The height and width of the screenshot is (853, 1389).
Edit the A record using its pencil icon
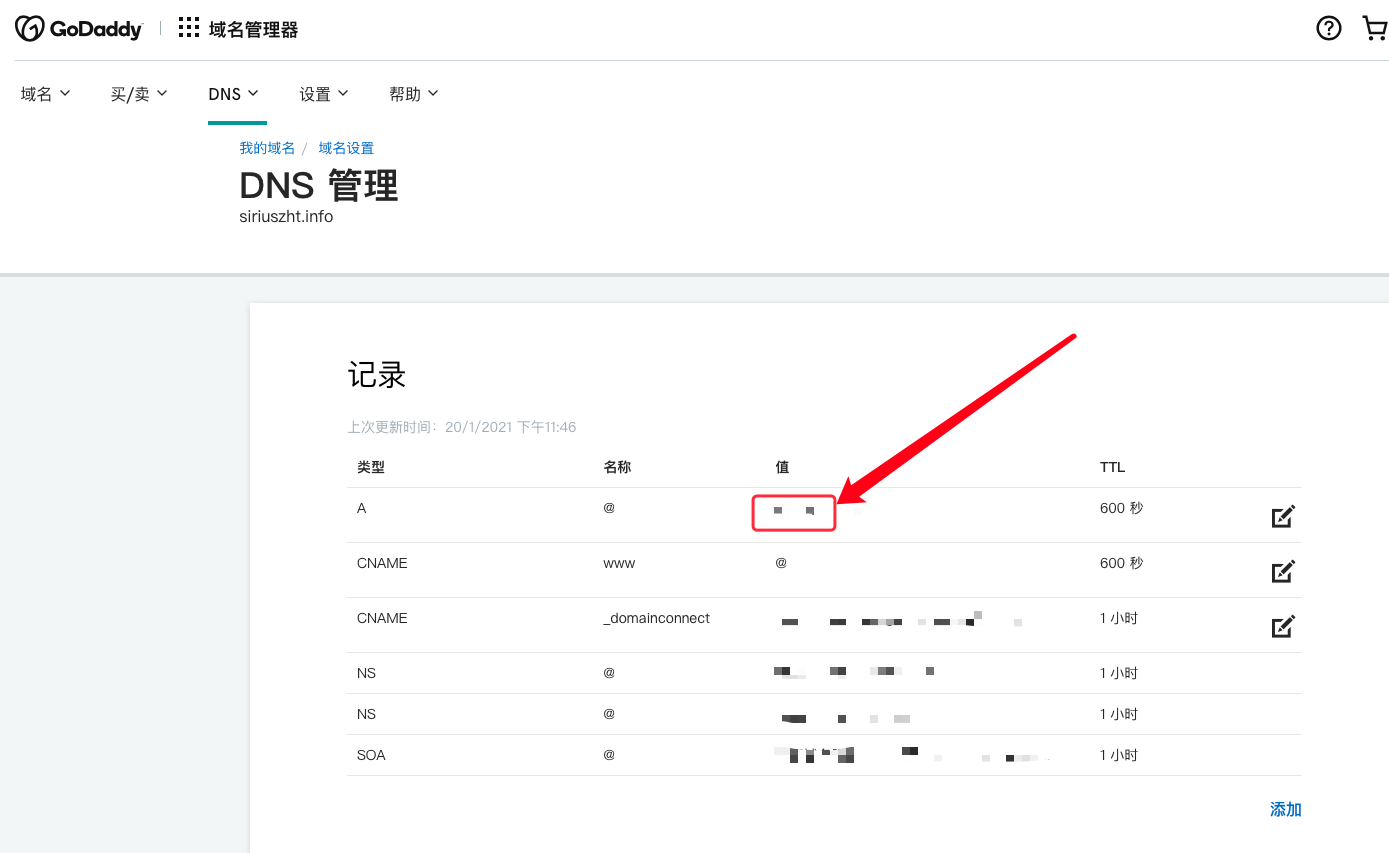point(1283,515)
